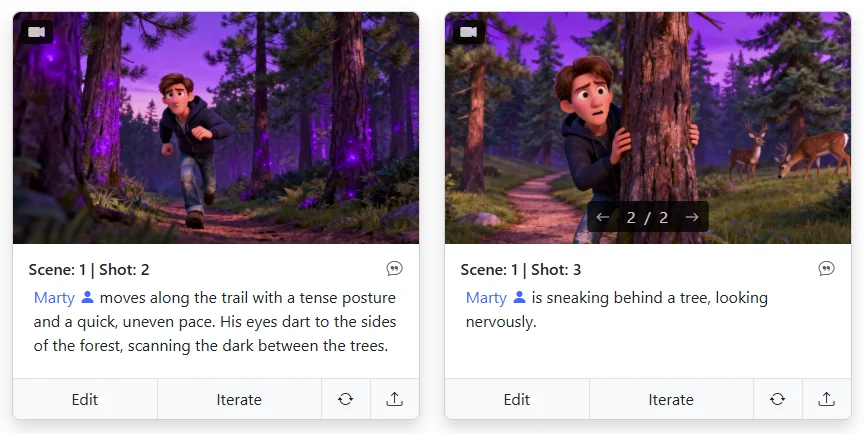This screenshot has height=434, width=864.
Task: Click the video camera icon on Shot 3 image
Action: [469, 32]
